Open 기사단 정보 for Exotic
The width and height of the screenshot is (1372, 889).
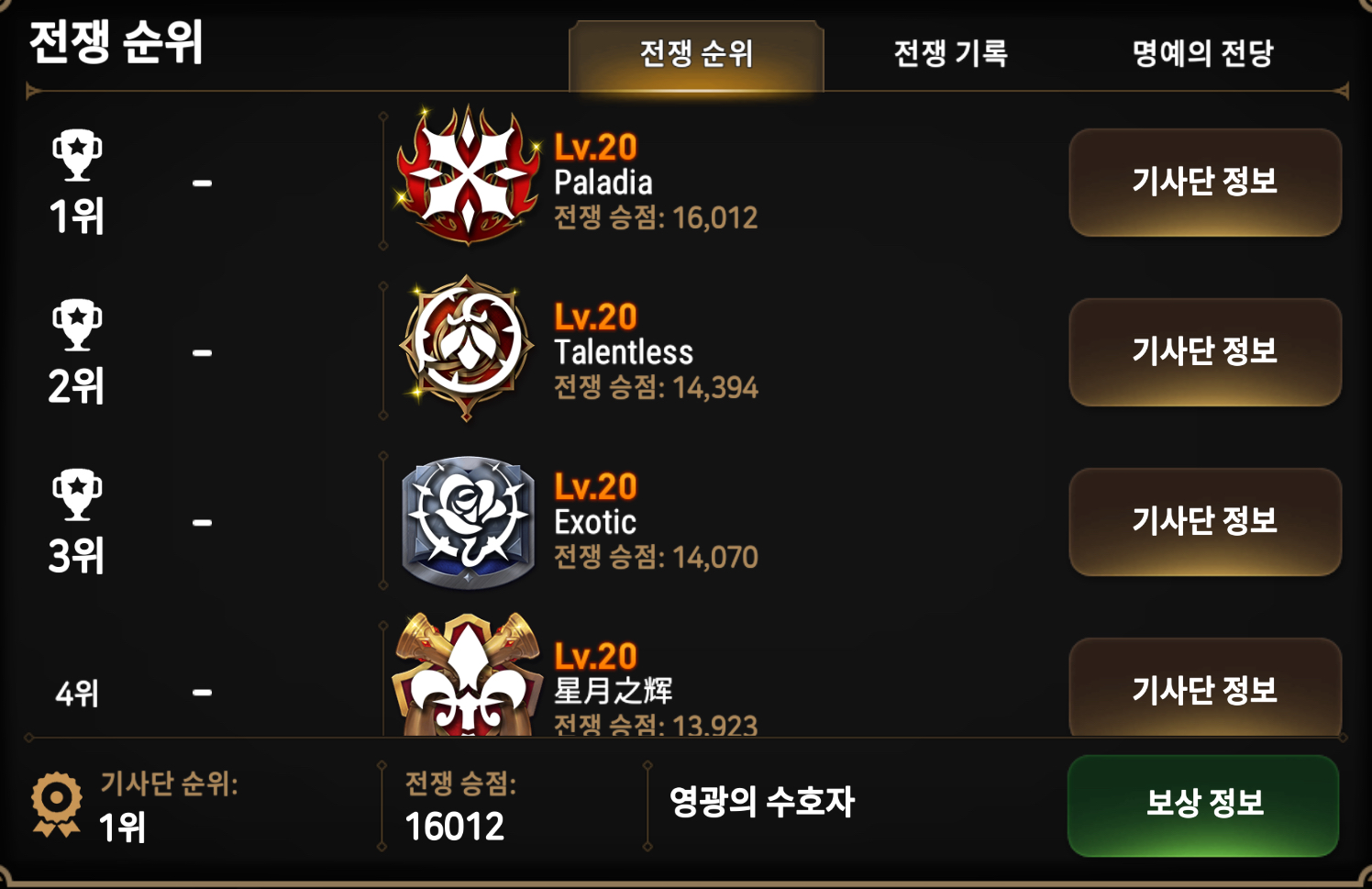(x=1205, y=521)
